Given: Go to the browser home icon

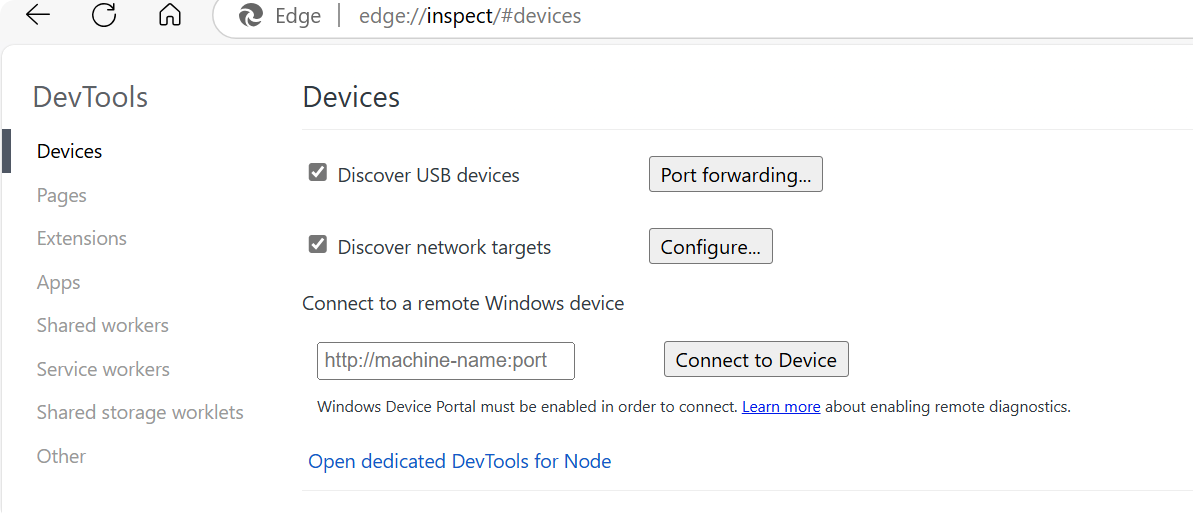Looking at the screenshot, I should click(170, 15).
